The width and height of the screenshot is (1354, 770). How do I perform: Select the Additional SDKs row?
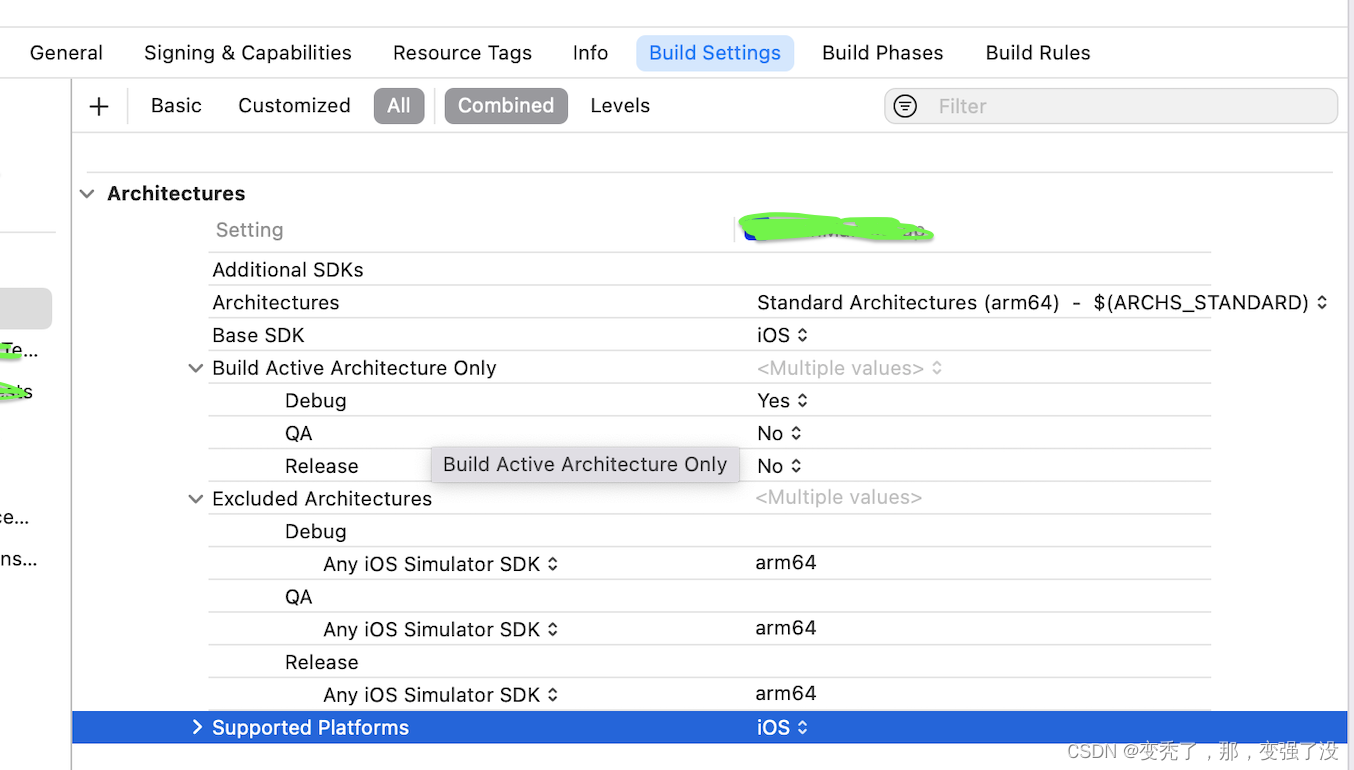(x=709, y=270)
